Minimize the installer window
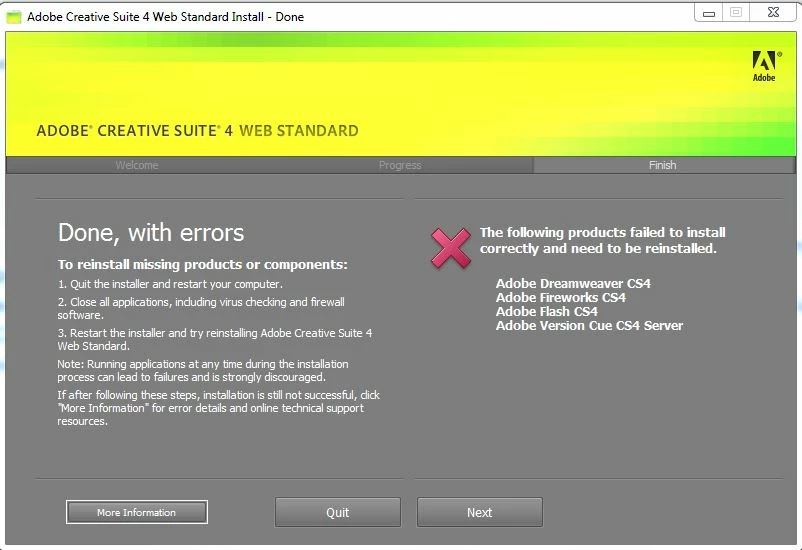802x550 pixels. coord(708,13)
